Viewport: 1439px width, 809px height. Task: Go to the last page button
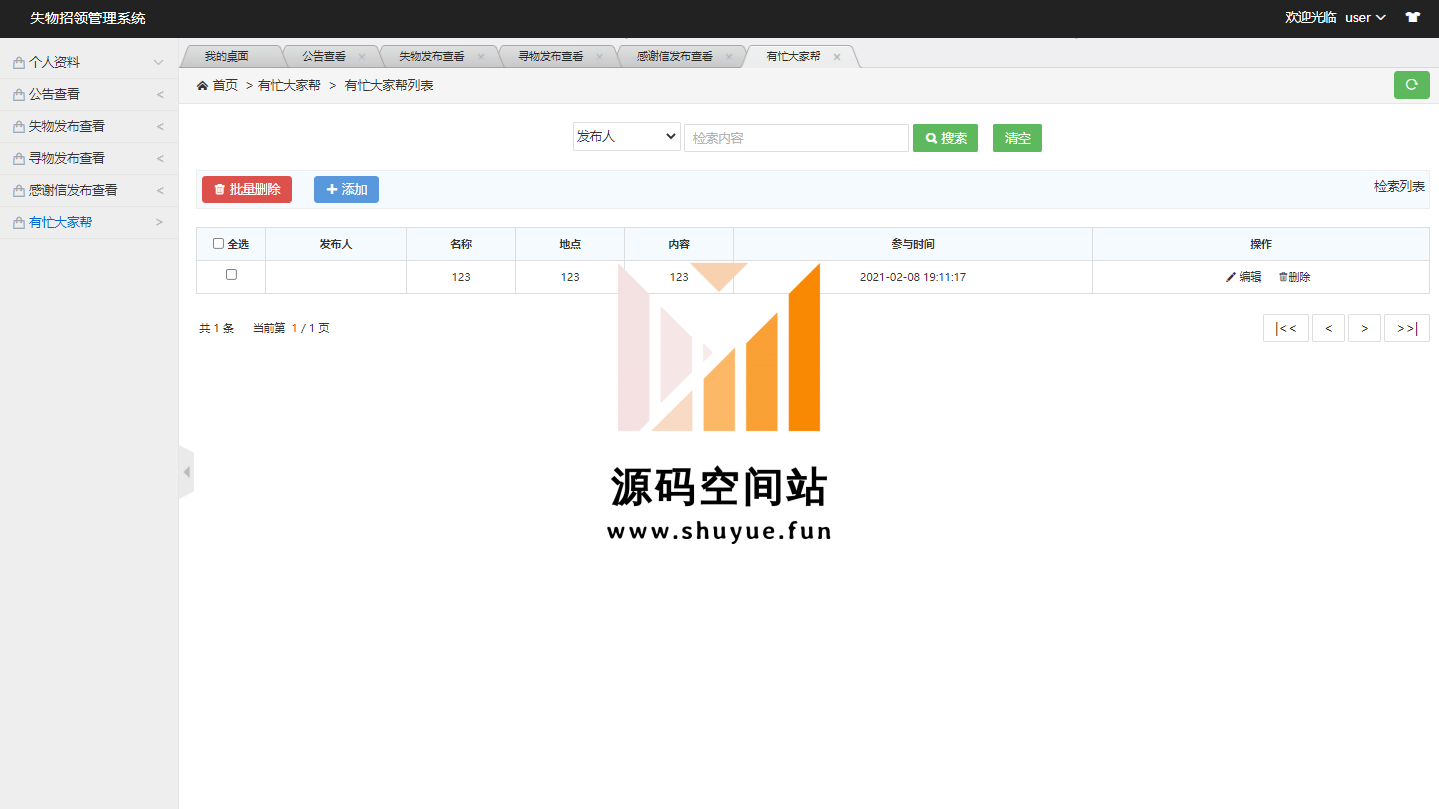click(1406, 328)
